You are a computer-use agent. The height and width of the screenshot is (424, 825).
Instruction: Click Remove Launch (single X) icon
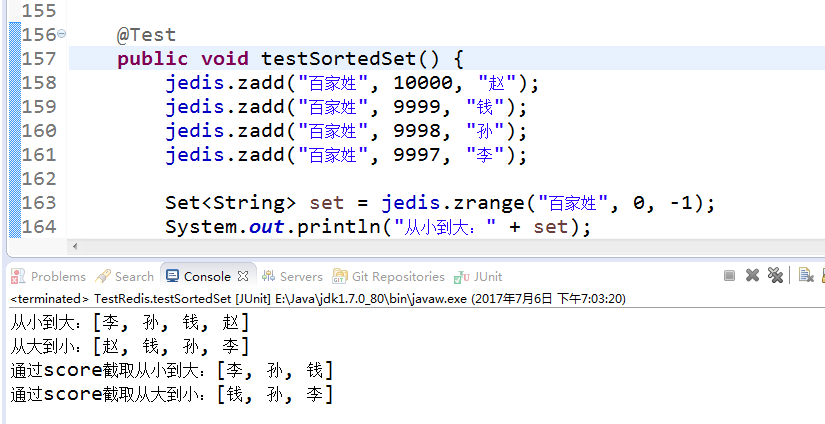click(x=752, y=275)
